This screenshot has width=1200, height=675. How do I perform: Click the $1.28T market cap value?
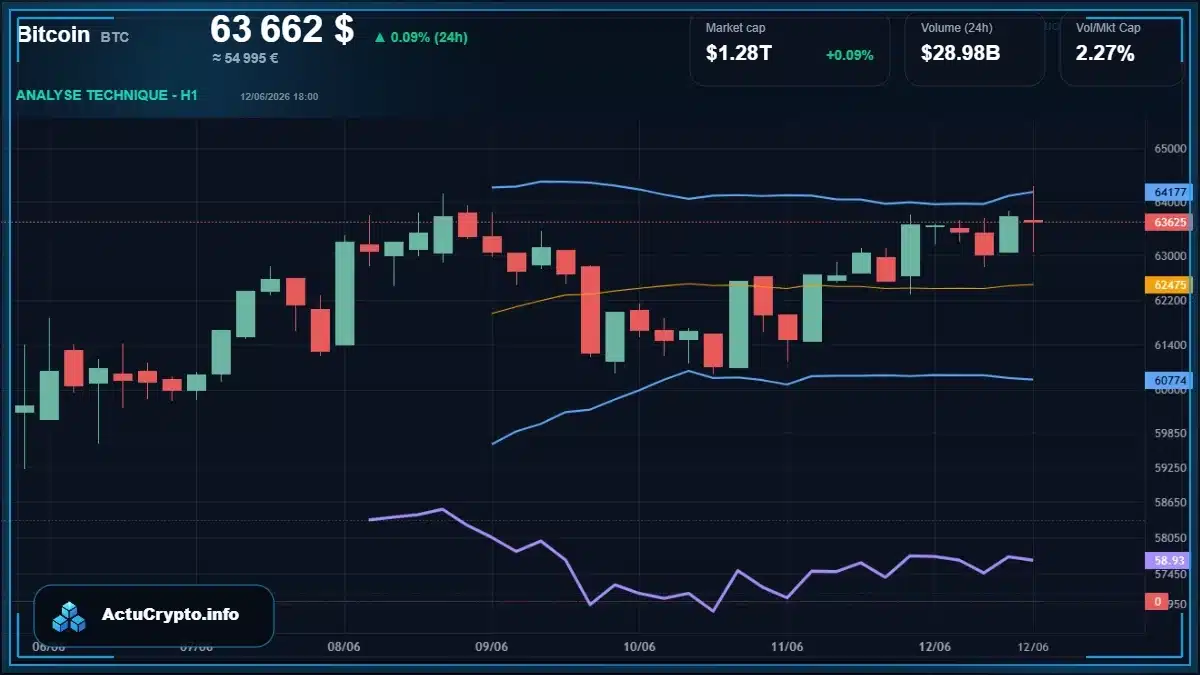tap(739, 54)
